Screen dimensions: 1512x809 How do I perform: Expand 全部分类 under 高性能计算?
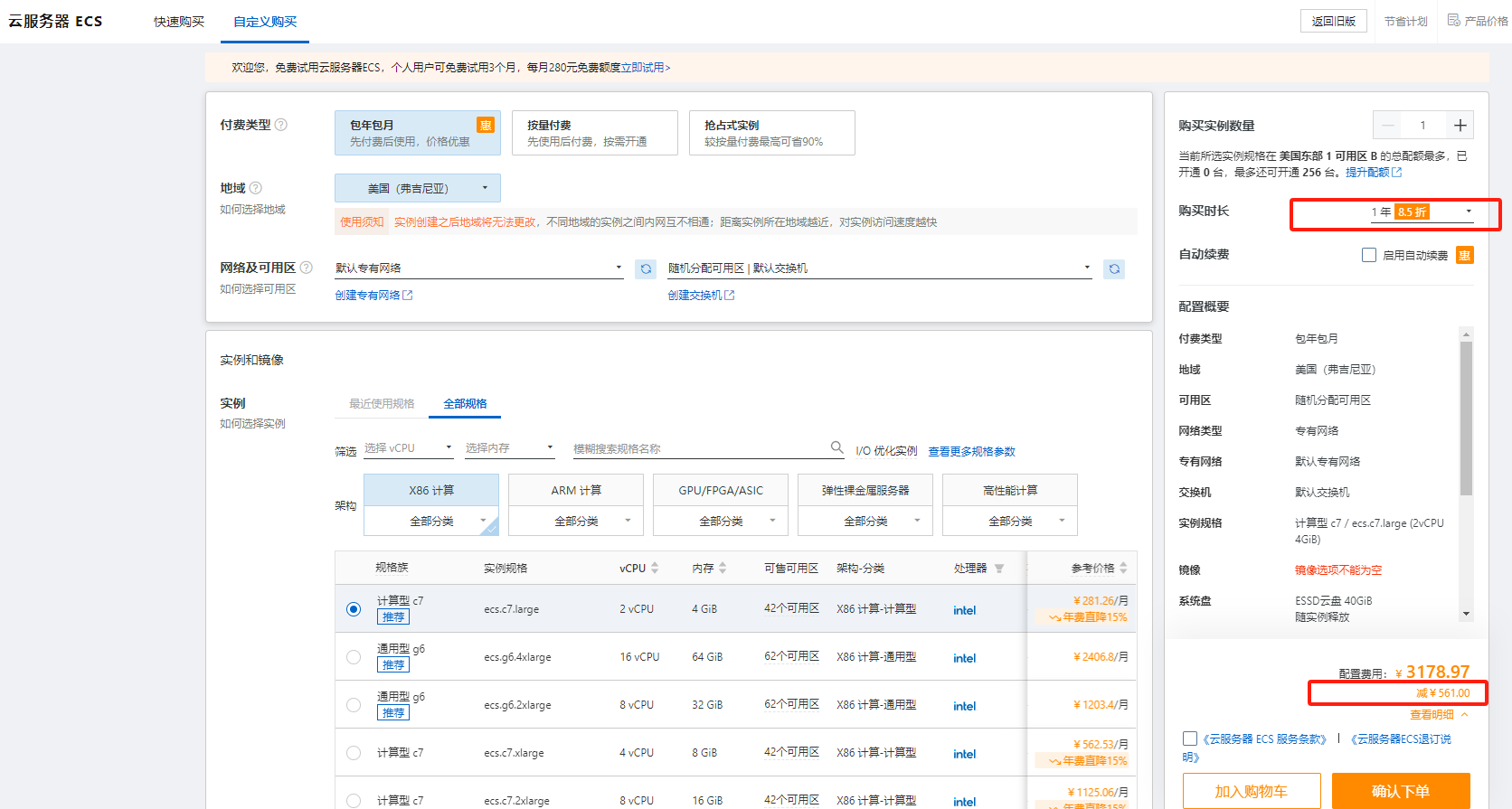click(1010, 521)
